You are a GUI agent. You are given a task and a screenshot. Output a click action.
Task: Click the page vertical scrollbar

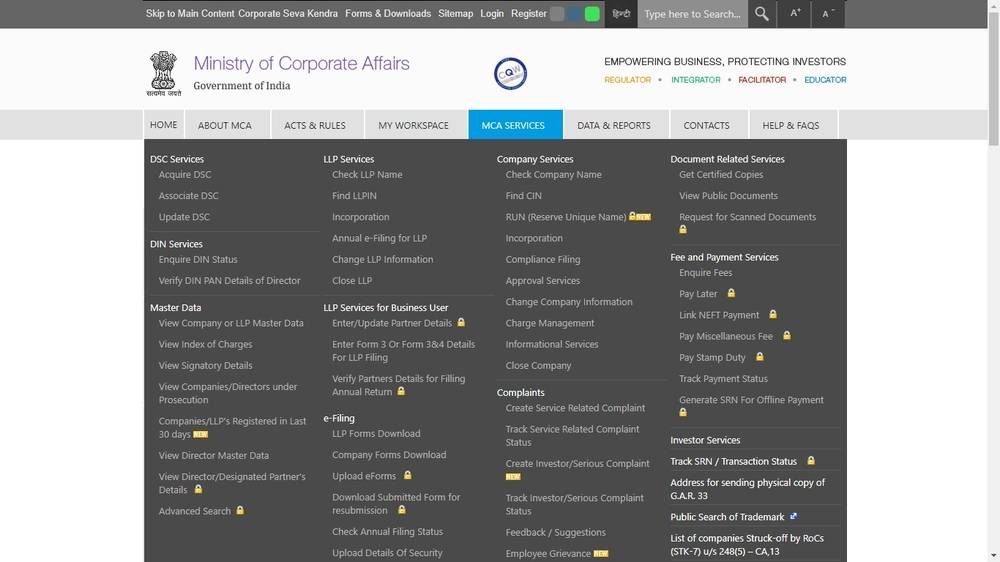[x=992, y=300]
